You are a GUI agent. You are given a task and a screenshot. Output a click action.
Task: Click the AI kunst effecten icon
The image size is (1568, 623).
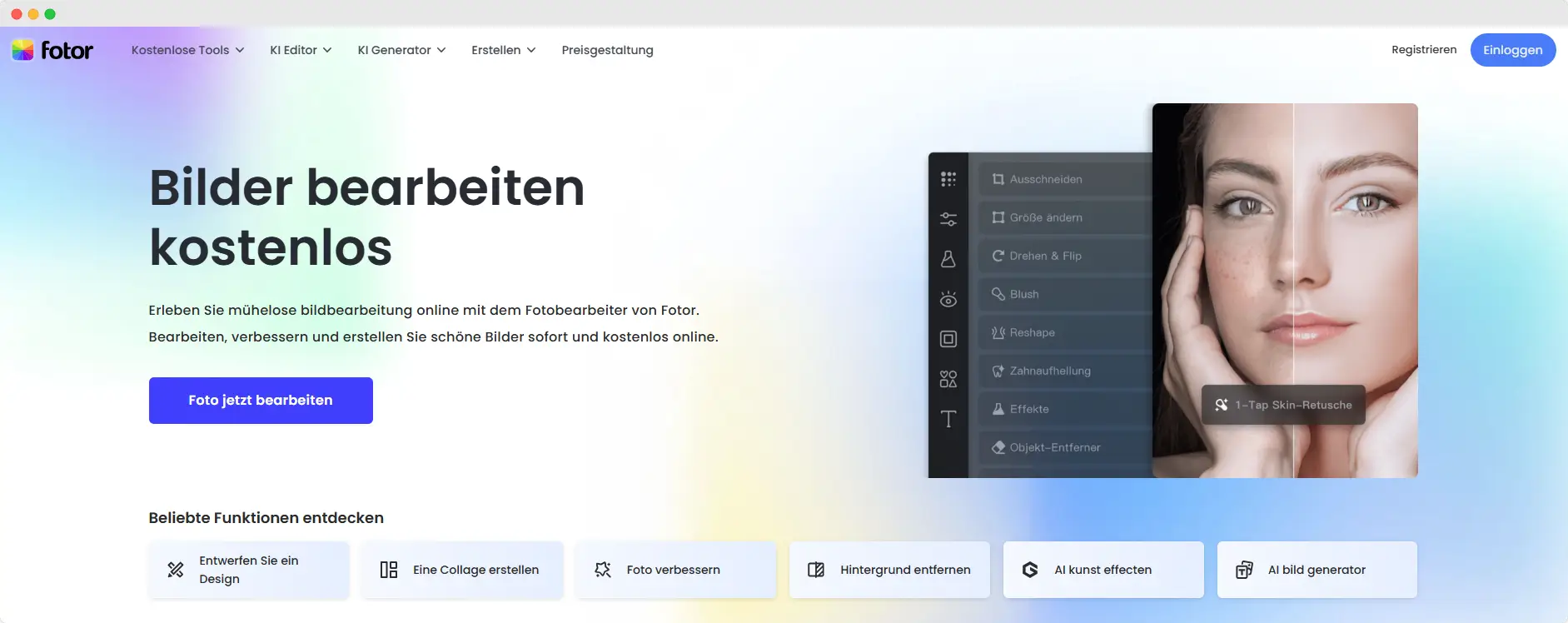click(x=1030, y=570)
